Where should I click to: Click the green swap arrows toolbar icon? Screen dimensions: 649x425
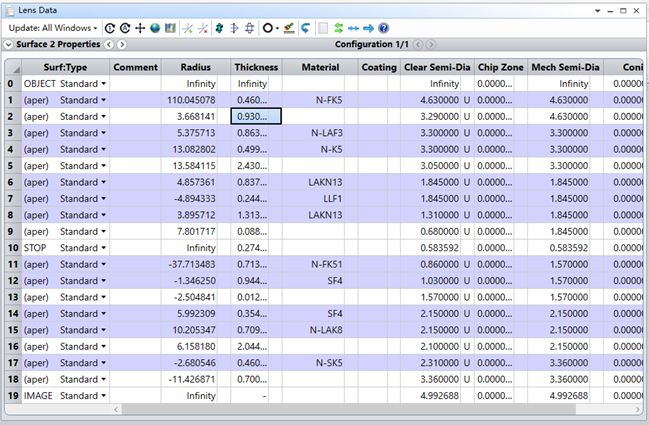click(339, 28)
